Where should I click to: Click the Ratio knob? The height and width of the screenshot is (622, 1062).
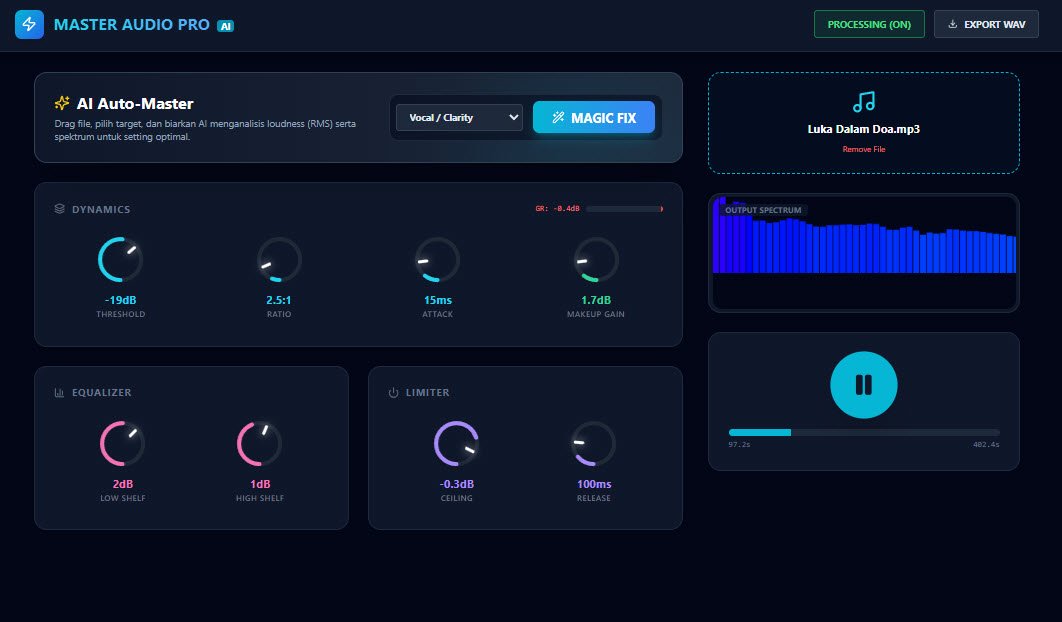click(x=279, y=260)
